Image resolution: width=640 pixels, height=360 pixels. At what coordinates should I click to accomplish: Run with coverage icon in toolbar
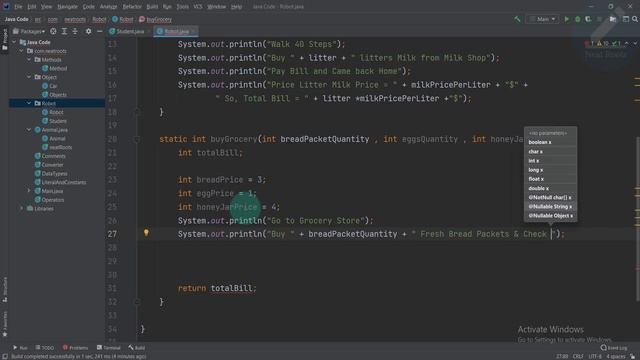pos(588,19)
